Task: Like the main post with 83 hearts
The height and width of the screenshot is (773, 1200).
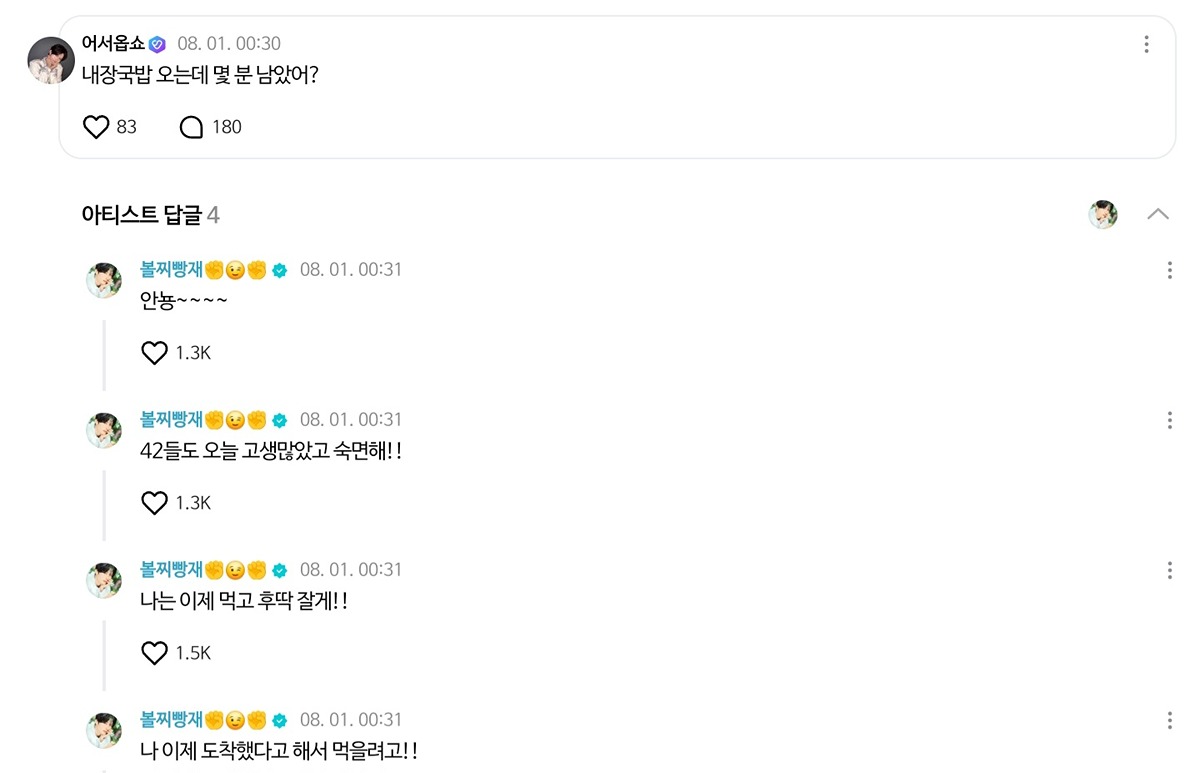Action: click(x=96, y=127)
